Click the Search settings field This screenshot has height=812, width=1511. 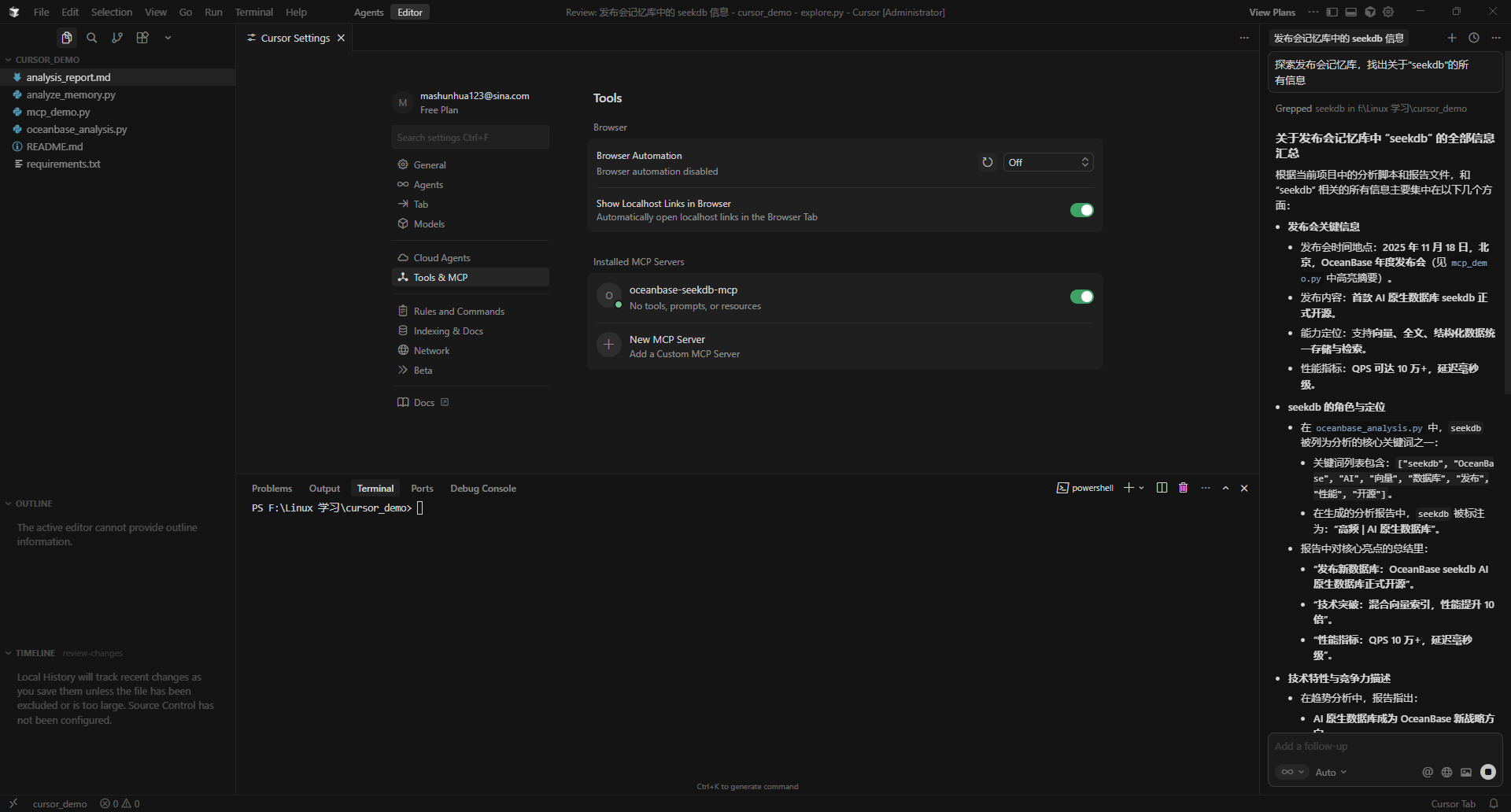(470, 138)
